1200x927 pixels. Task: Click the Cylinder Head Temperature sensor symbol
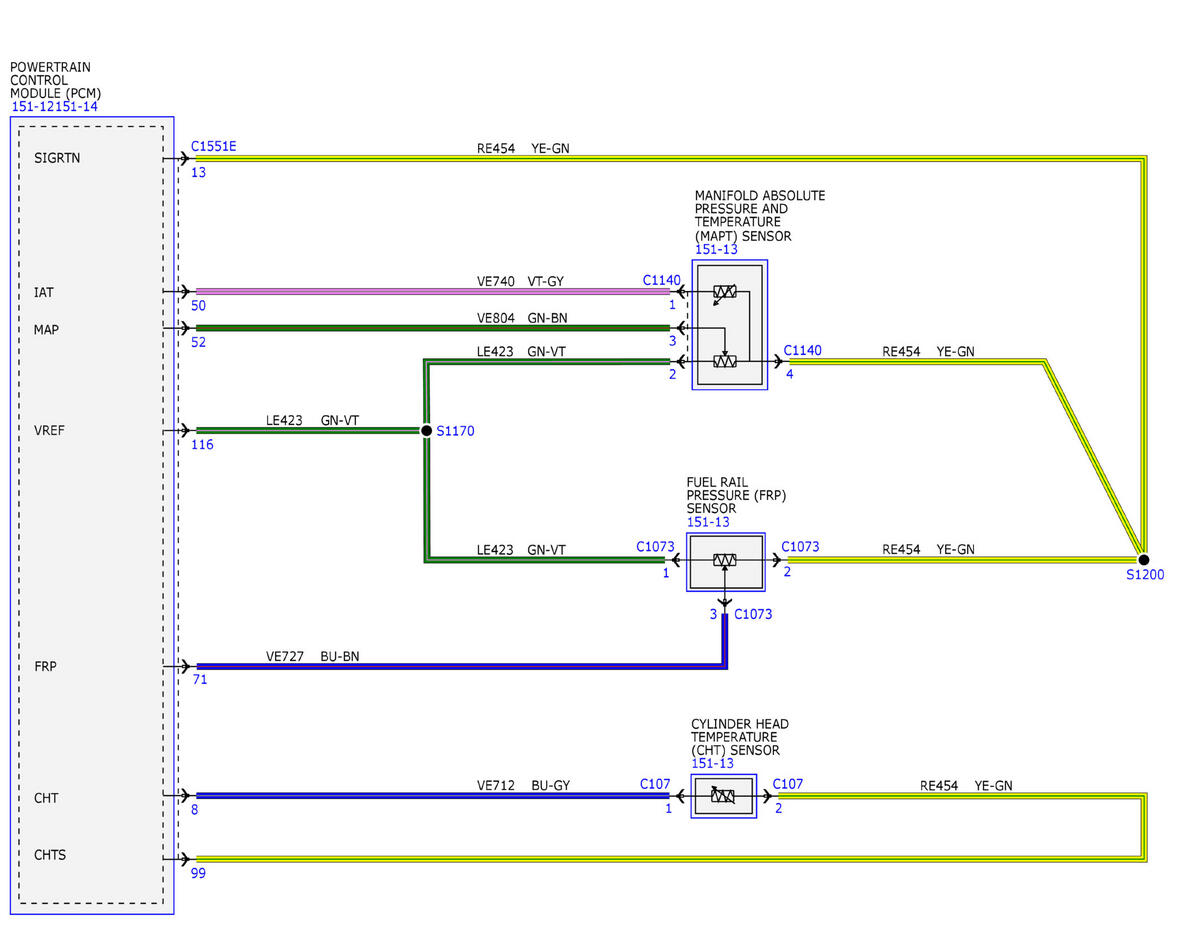(x=724, y=797)
